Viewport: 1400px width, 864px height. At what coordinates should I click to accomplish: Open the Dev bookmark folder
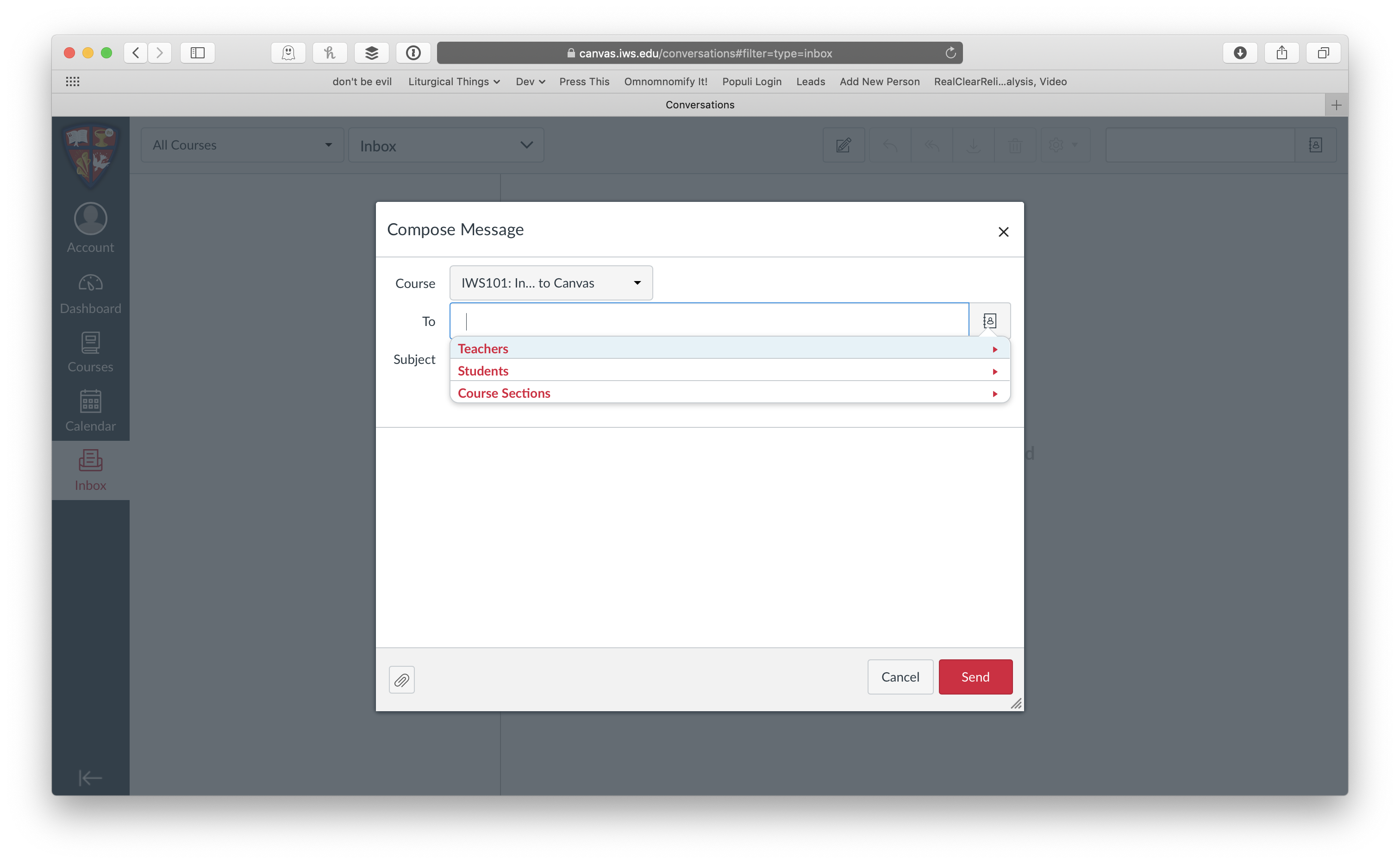(530, 81)
